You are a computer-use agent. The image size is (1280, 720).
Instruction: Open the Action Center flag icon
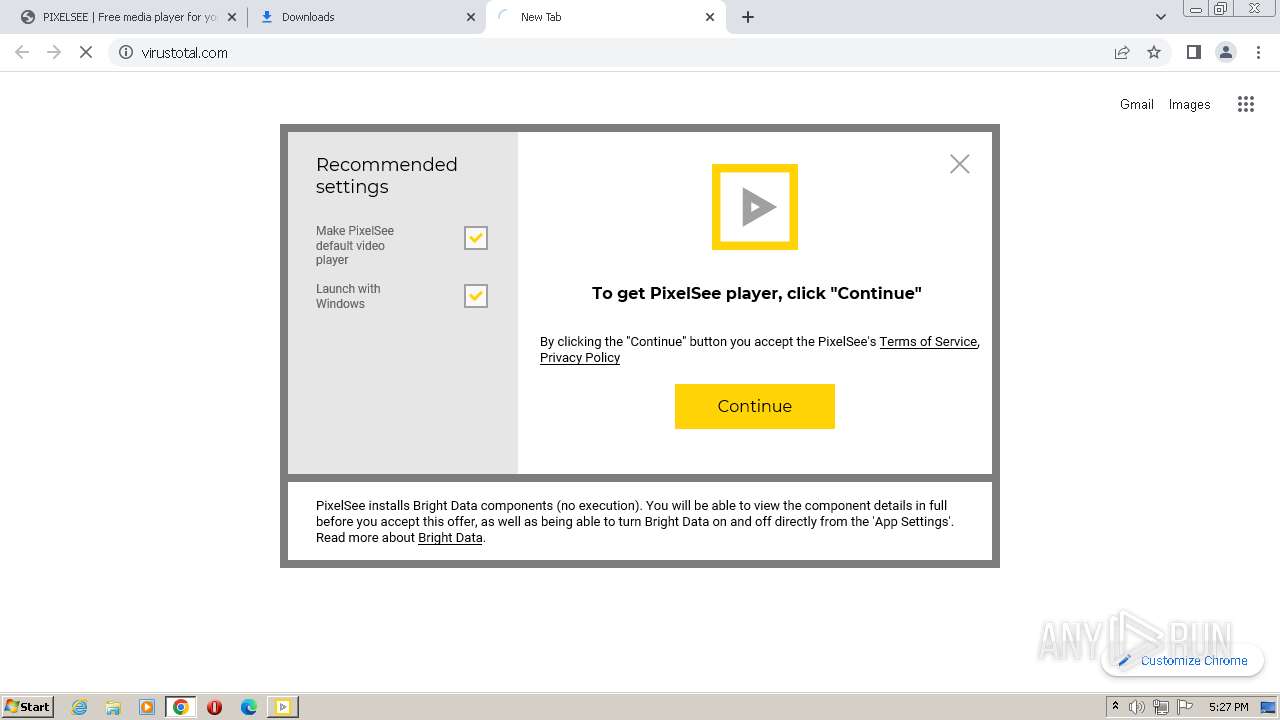pyautogui.click(x=1184, y=707)
